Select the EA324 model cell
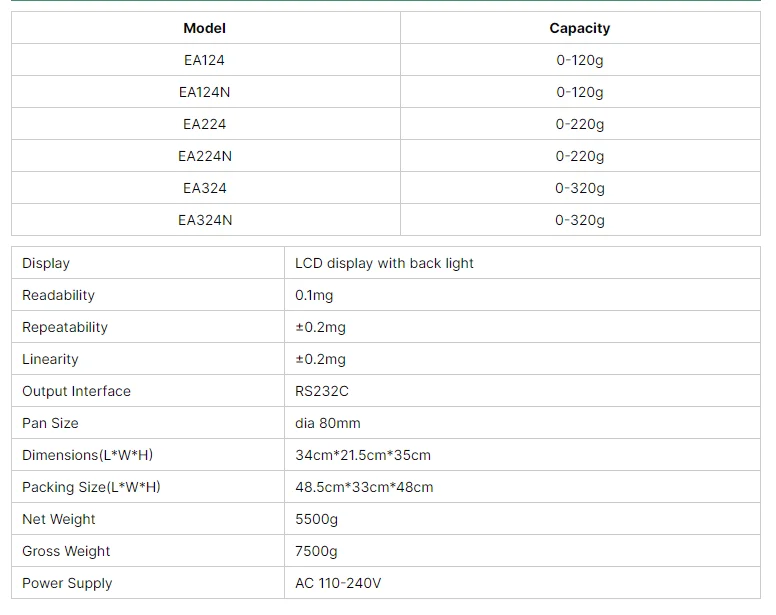The height and width of the screenshot is (615, 776). pos(204,188)
